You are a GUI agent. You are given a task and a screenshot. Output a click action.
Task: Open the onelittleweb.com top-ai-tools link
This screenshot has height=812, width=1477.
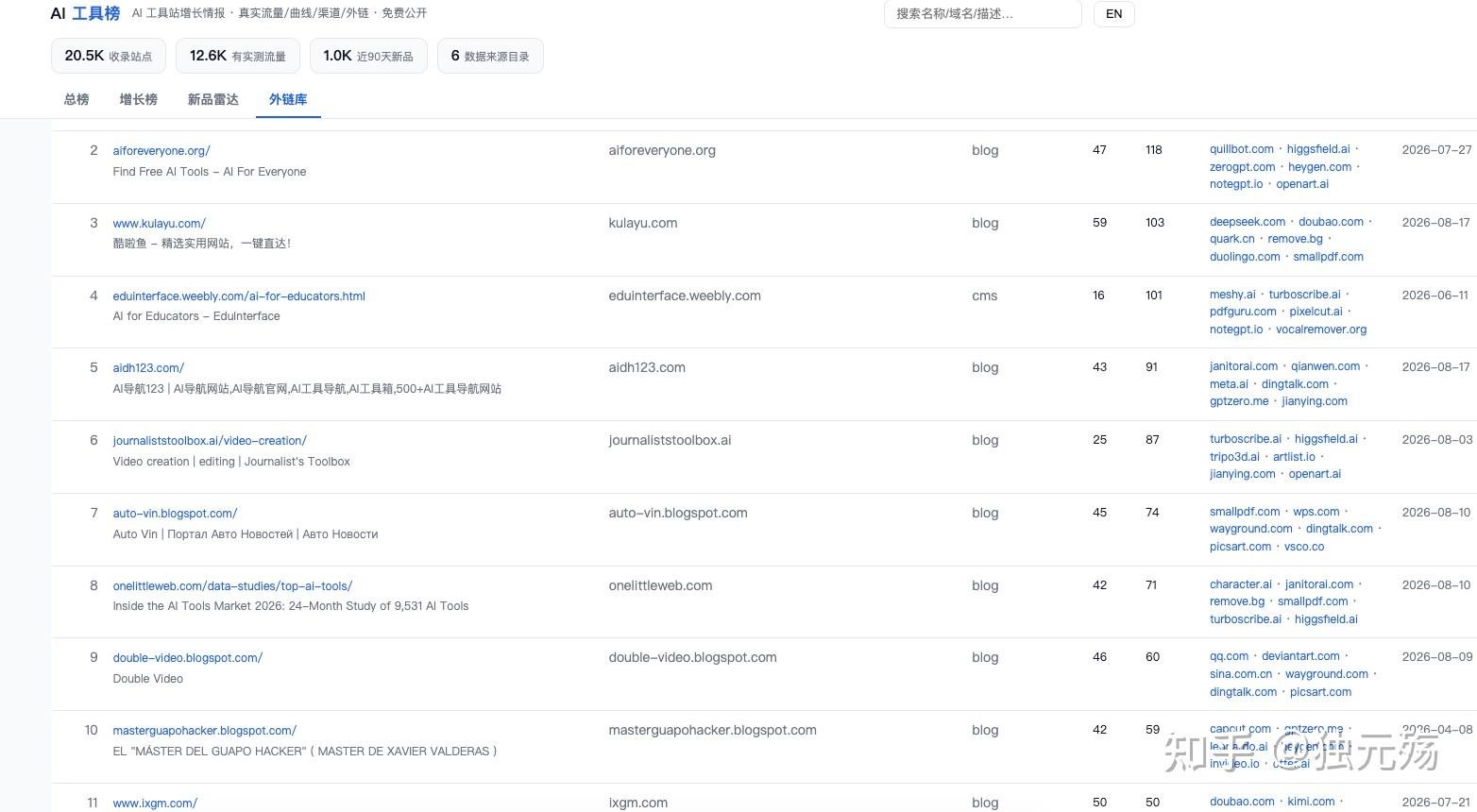click(232, 586)
